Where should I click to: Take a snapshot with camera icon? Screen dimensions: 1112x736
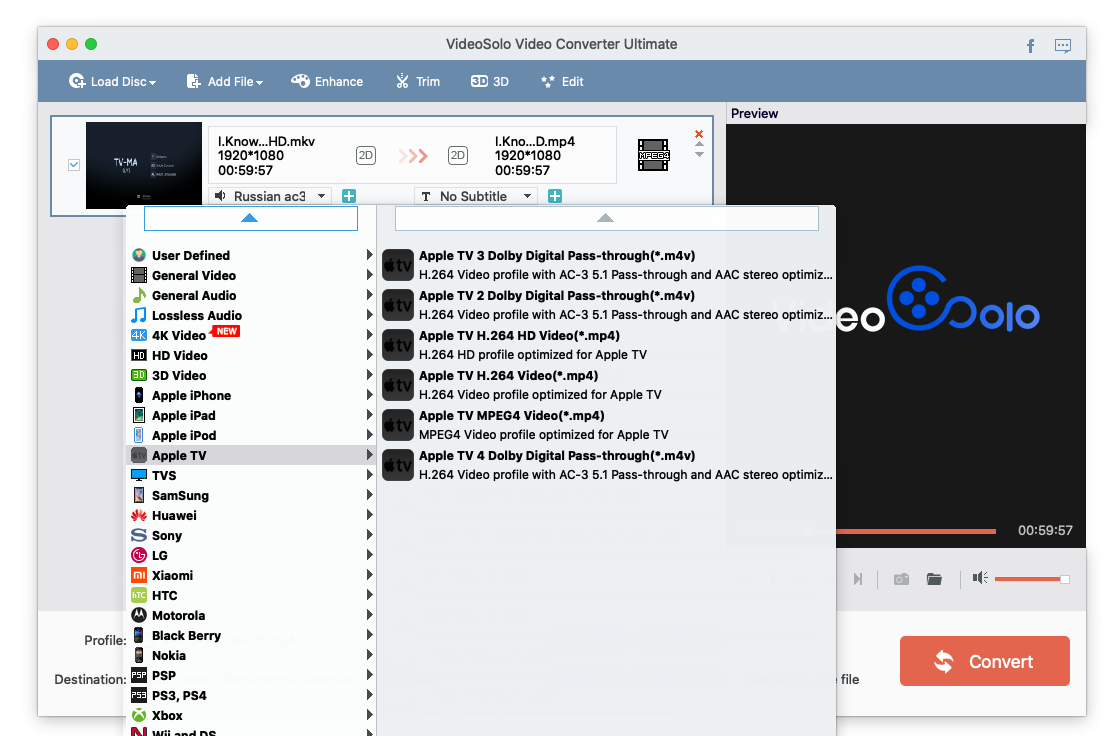(x=901, y=579)
